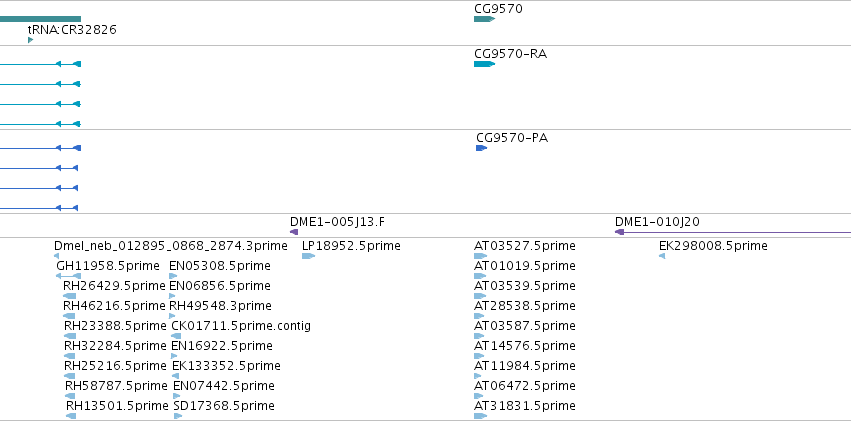
Task: Select the EK298008.5prime EST arrow
Action: pos(662,256)
